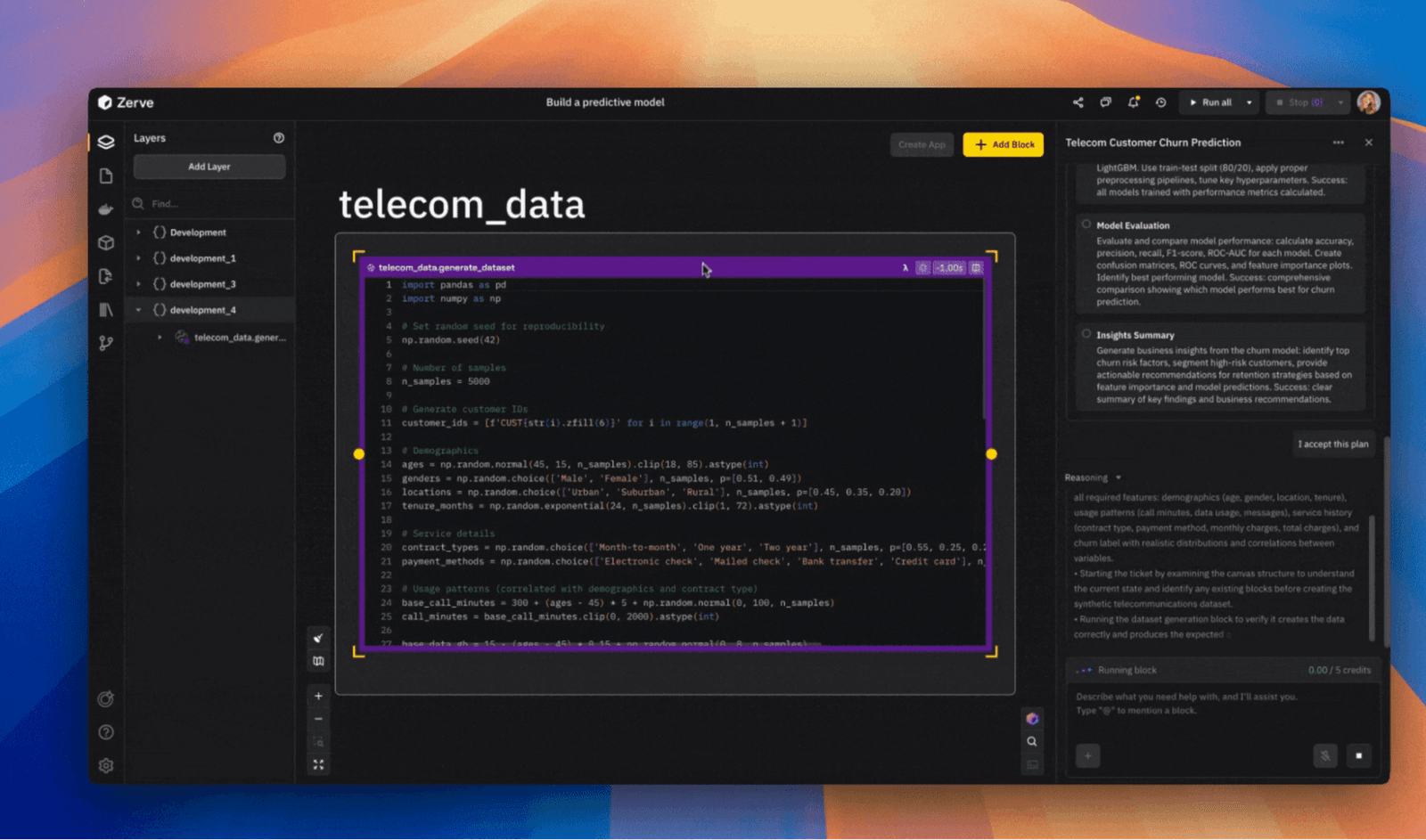The height and width of the screenshot is (840, 1426).
Task: Select the Model Evaluation radio circle
Action: click(1086, 224)
